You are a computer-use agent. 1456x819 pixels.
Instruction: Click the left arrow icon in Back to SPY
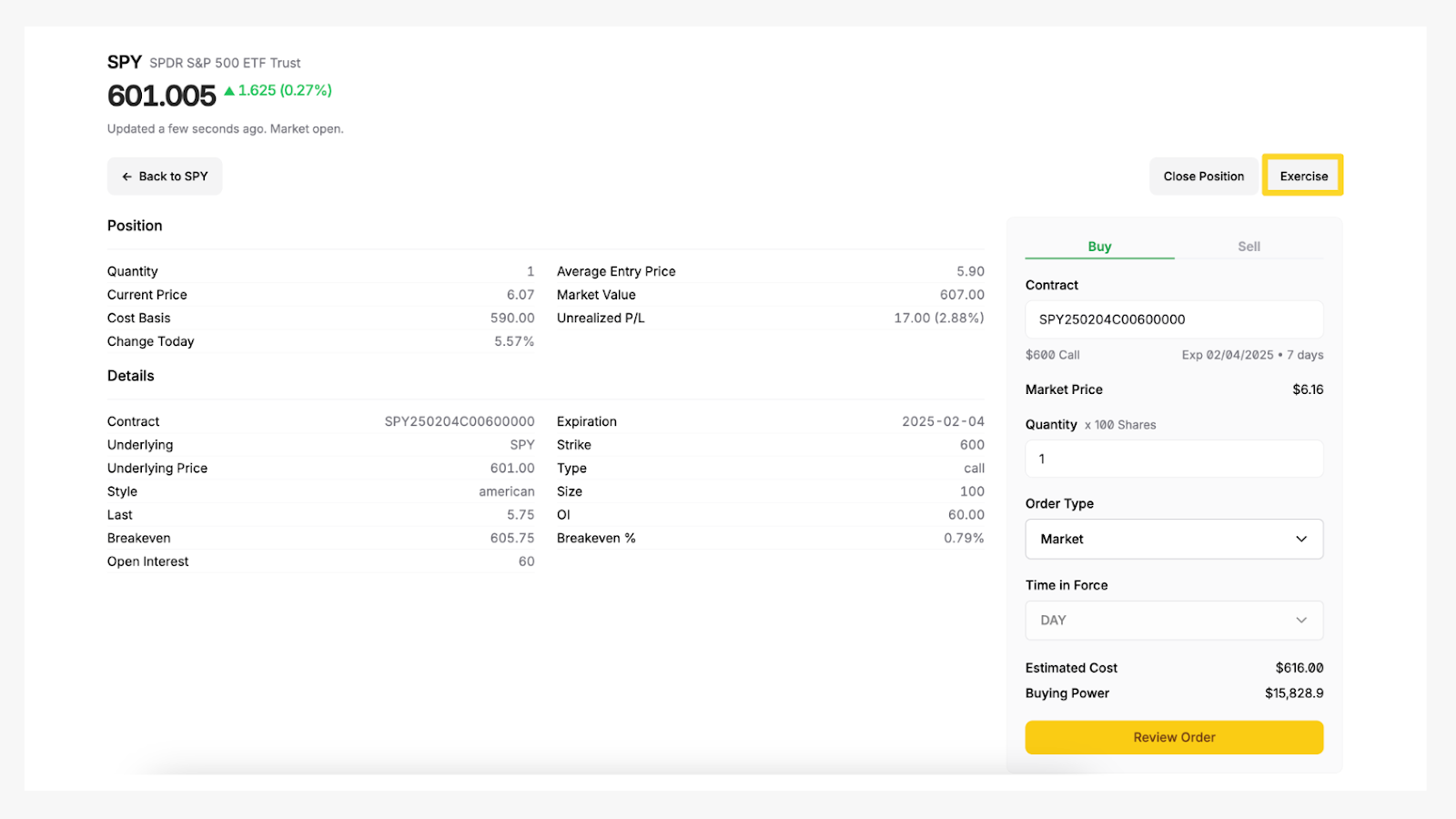pyautogui.click(x=127, y=177)
